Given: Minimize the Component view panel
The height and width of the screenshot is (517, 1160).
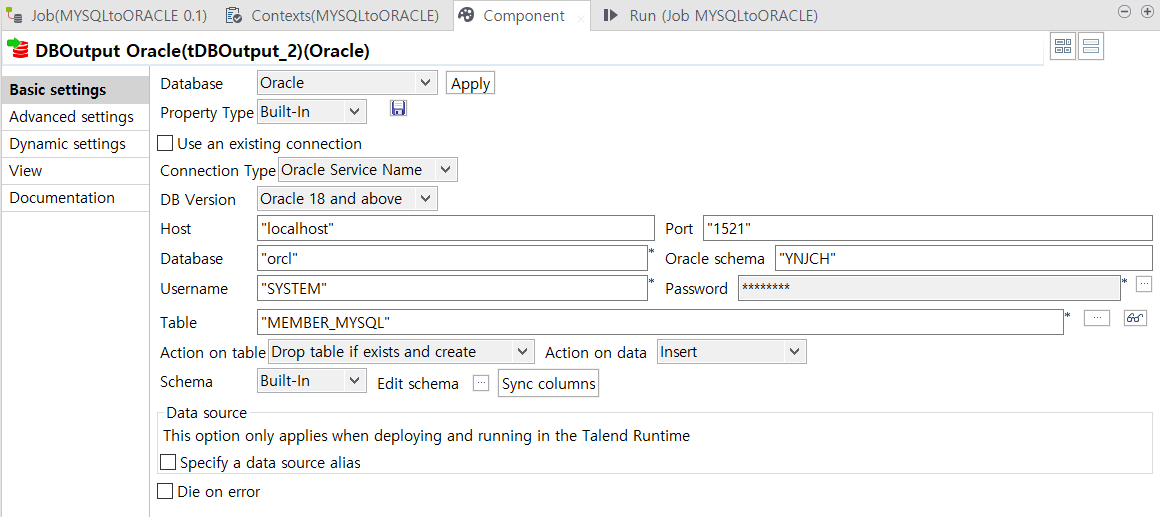Looking at the screenshot, I should point(1124,12).
